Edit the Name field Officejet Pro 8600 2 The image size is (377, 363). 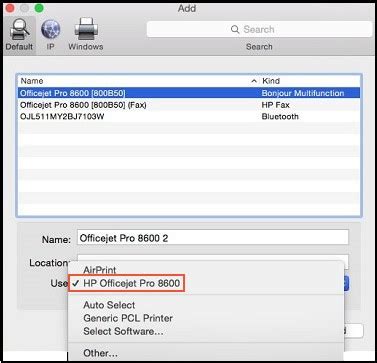click(213, 238)
